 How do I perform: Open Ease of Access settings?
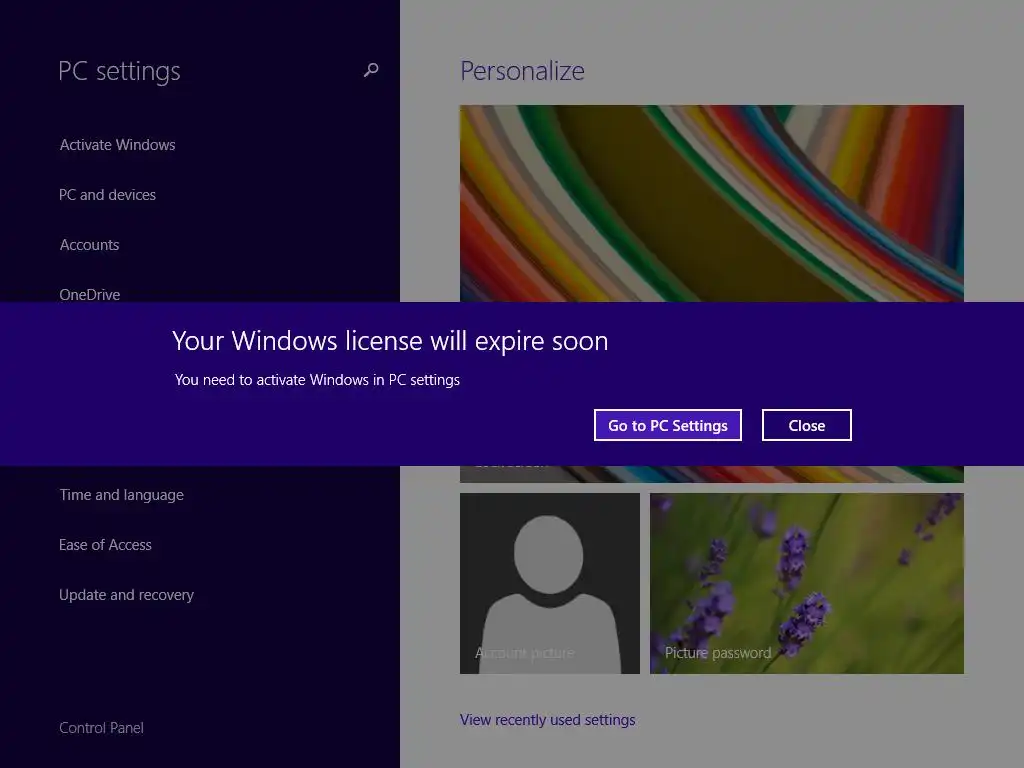point(105,545)
